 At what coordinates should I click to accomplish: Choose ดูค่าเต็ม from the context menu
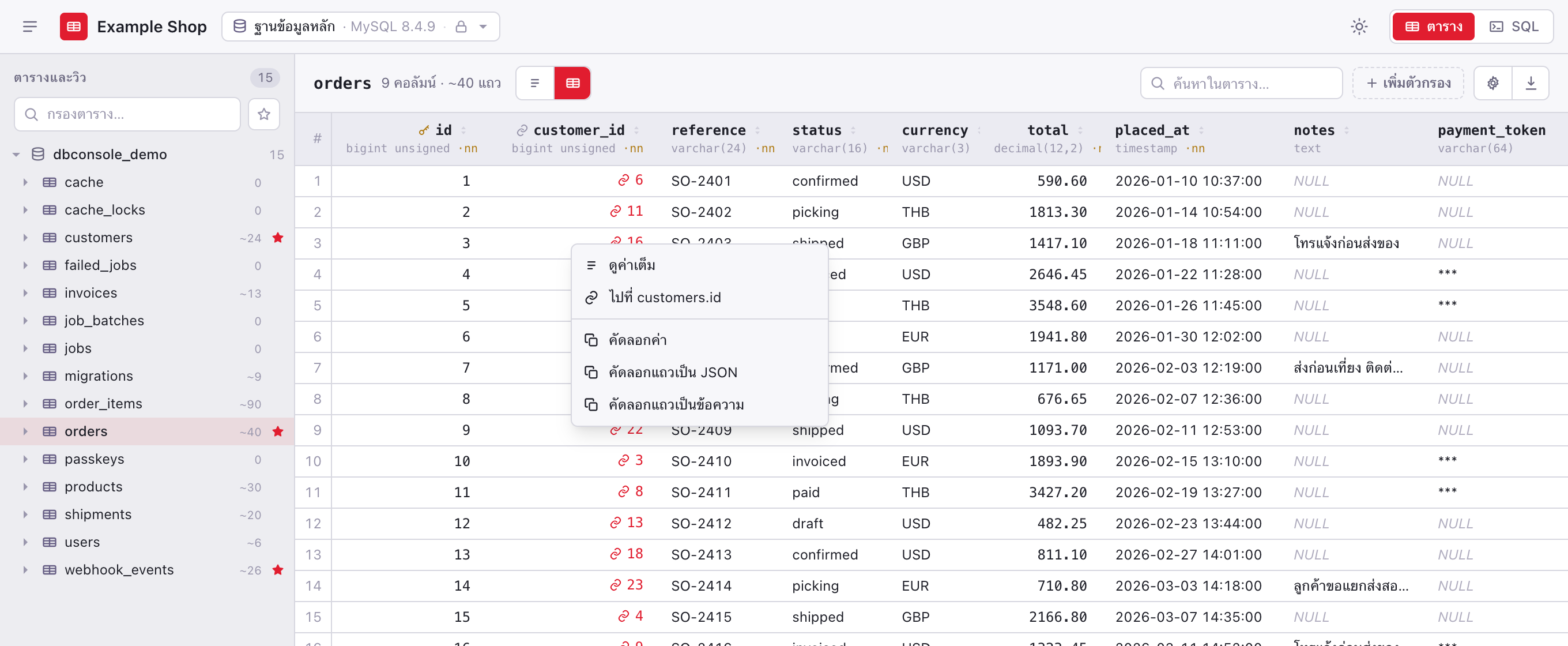click(699, 265)
